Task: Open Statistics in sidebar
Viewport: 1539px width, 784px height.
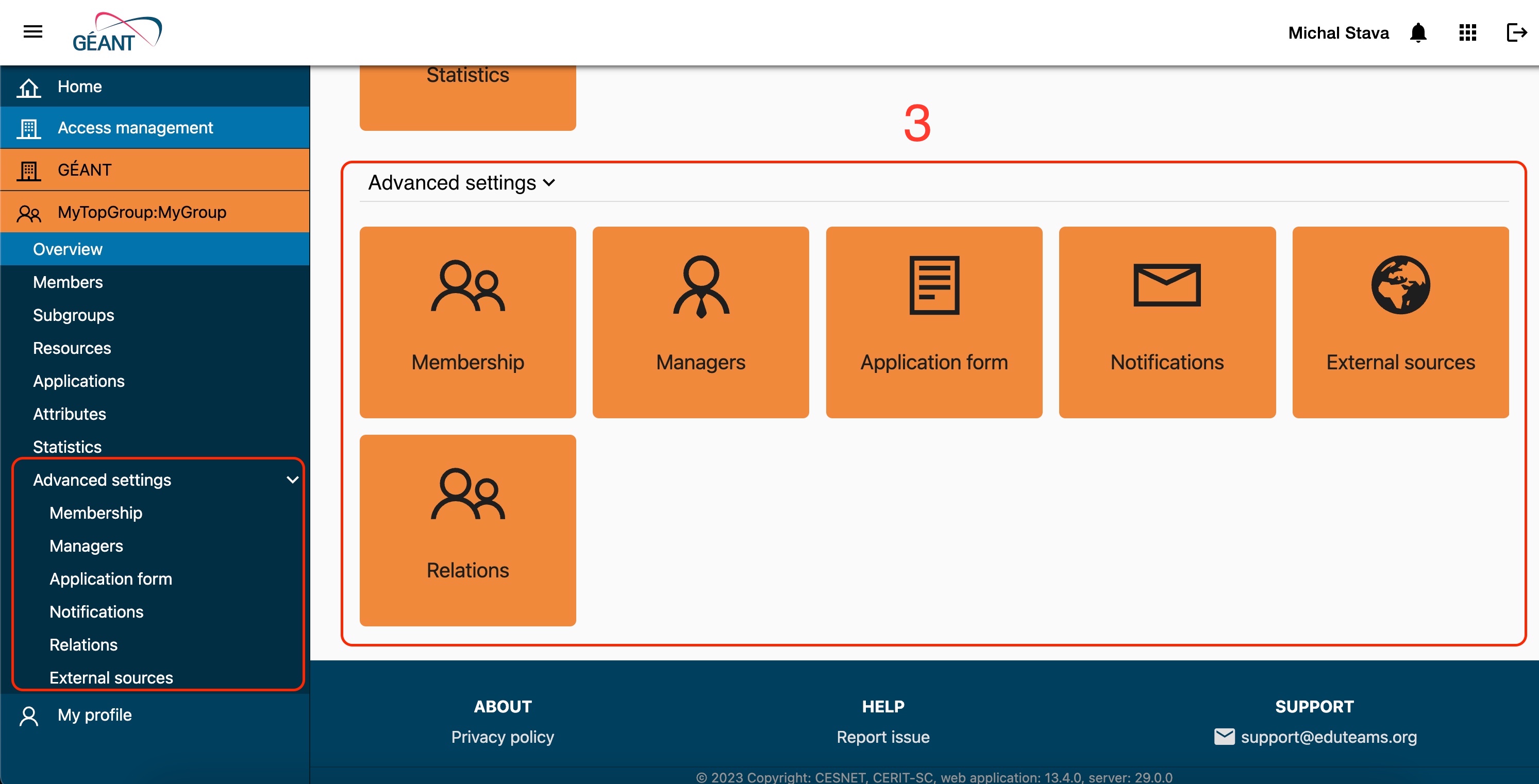Action: 155,447
